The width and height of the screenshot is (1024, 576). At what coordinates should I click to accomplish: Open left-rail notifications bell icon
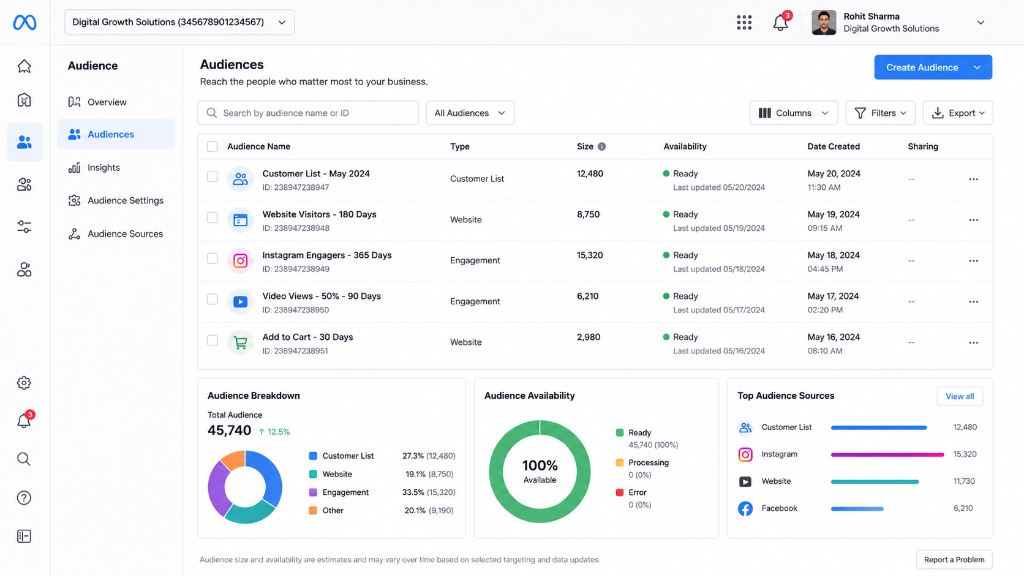tap(24, 420)
